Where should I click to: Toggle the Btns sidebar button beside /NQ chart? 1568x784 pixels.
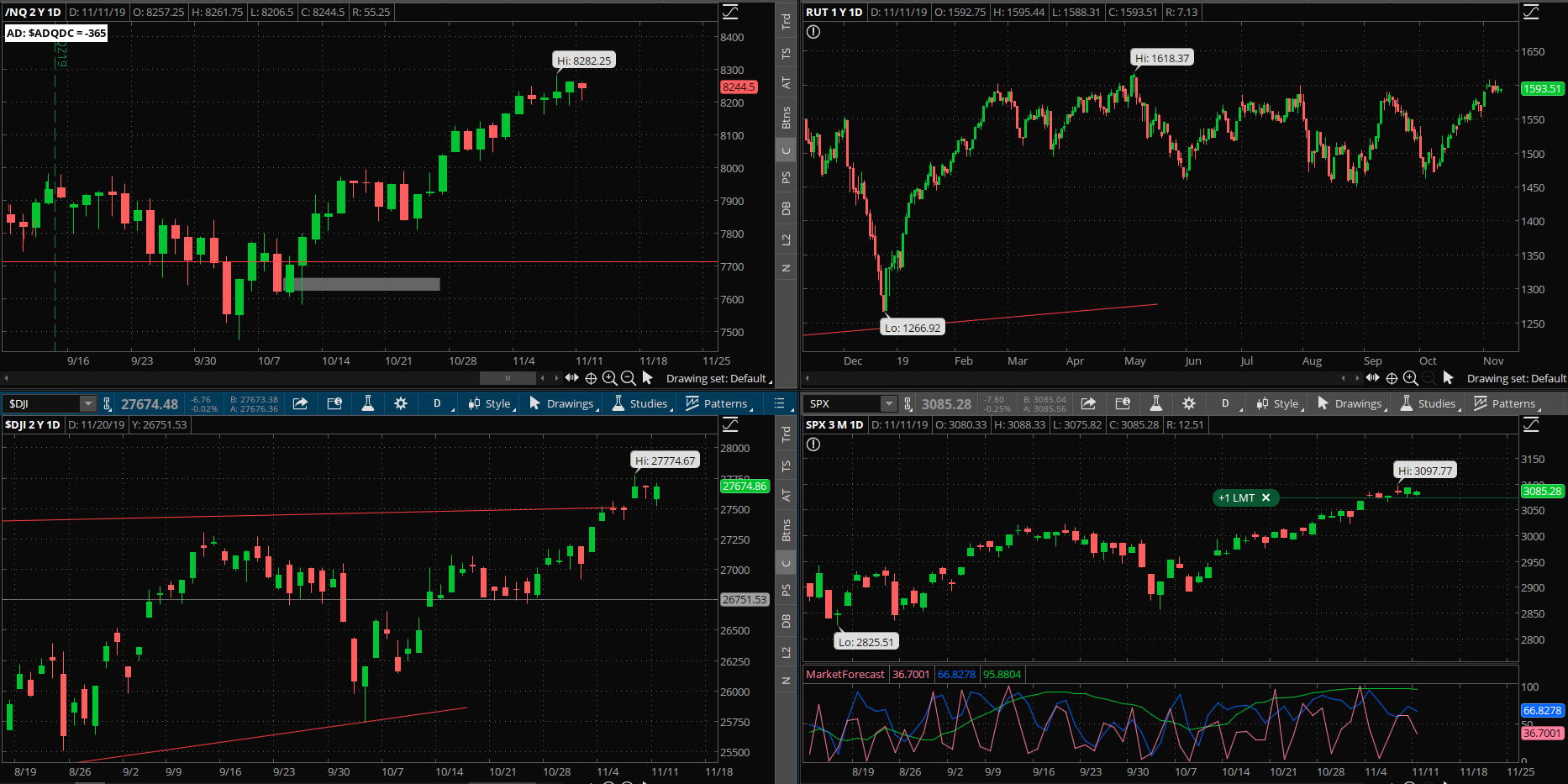tap(786, 117)
